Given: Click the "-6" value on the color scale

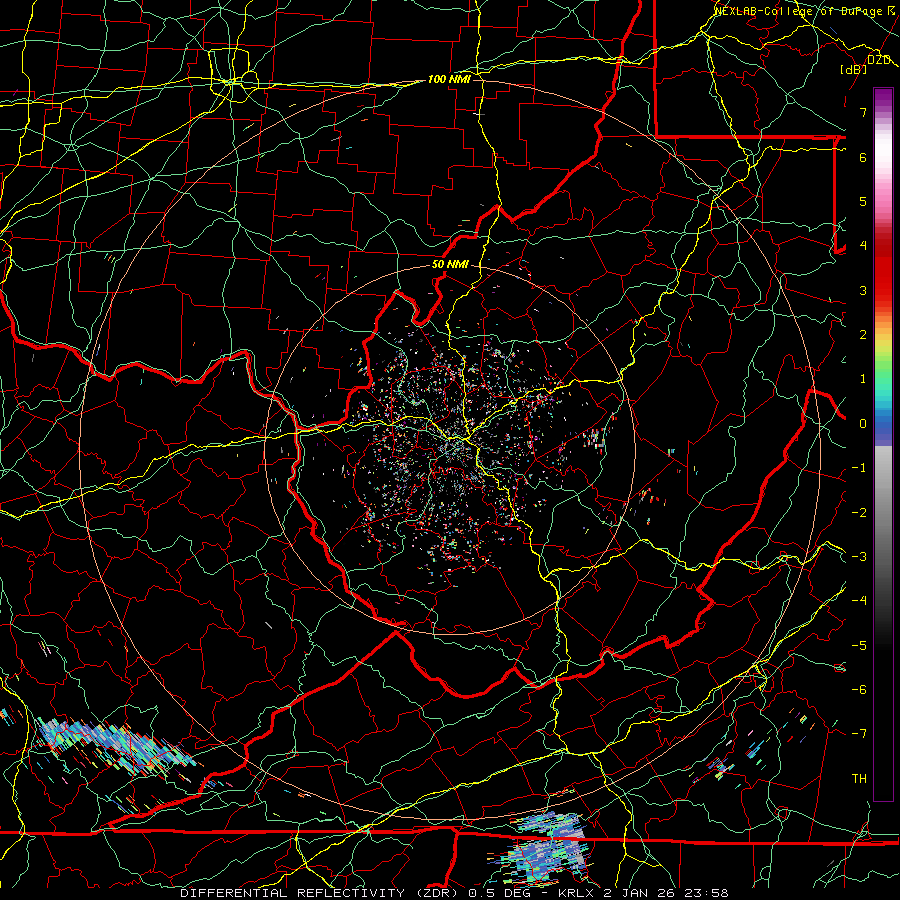Looking at the screenshot, I should coord(859,690).
